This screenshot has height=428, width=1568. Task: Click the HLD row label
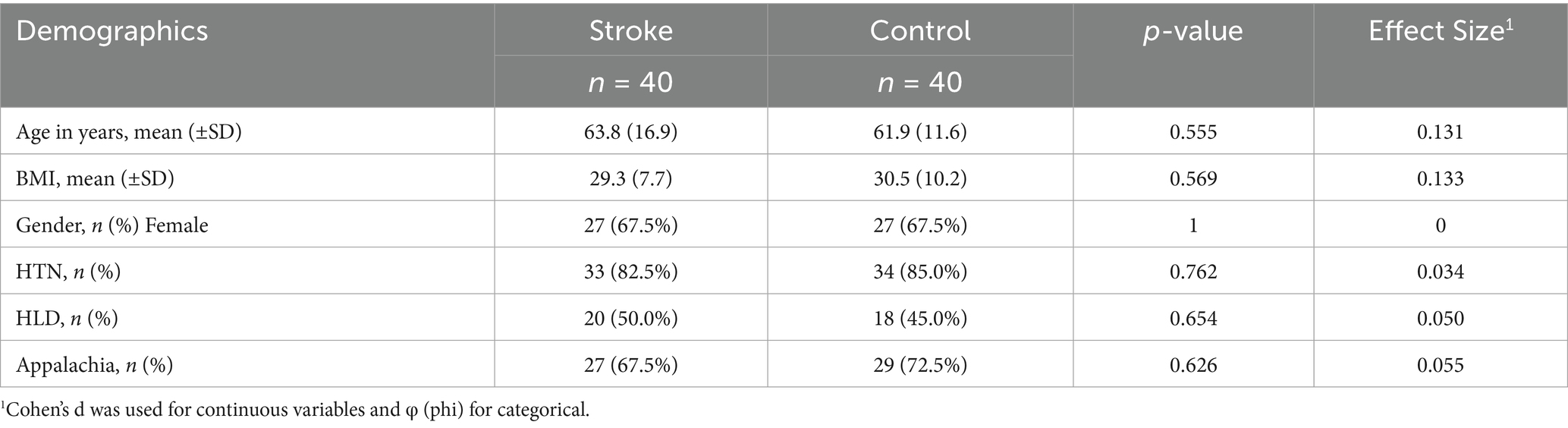pos(67,318)
